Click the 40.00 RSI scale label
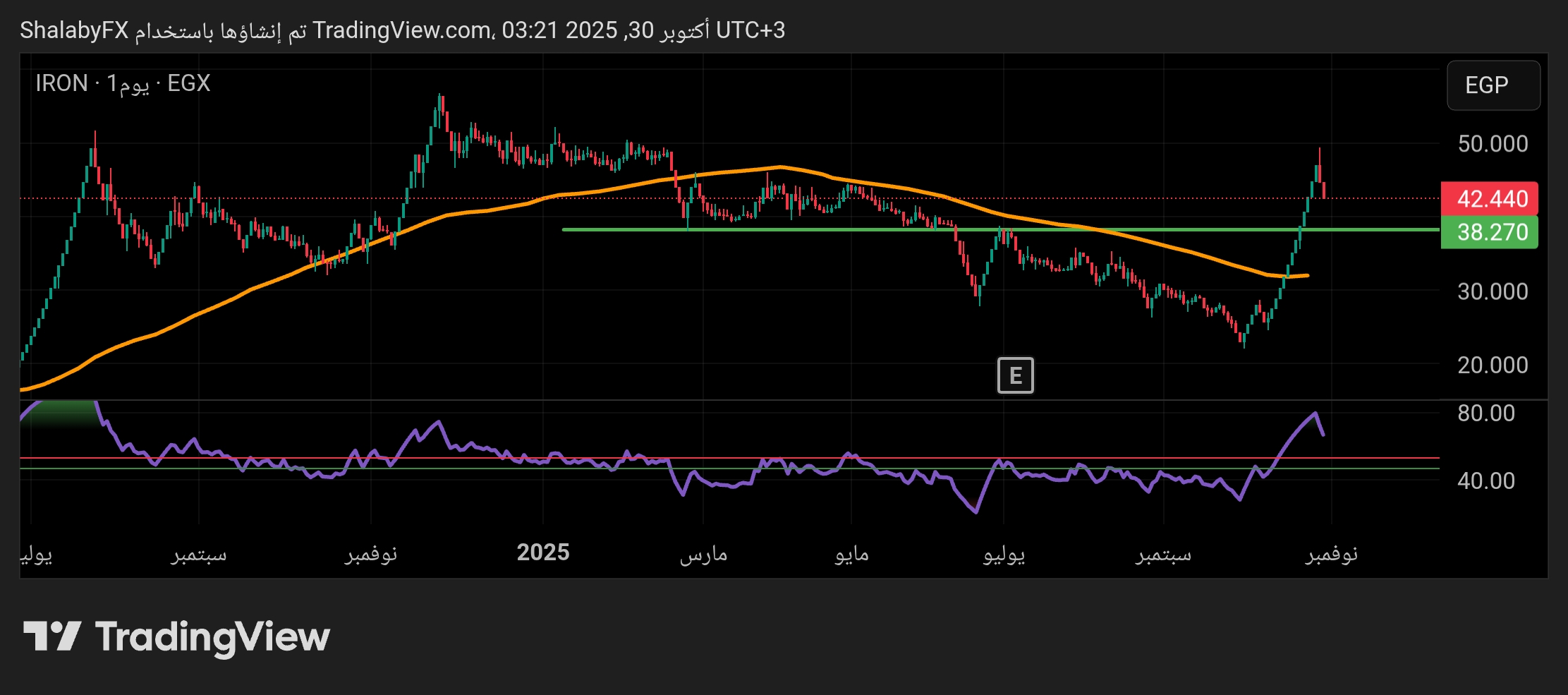 [1485, 481]
